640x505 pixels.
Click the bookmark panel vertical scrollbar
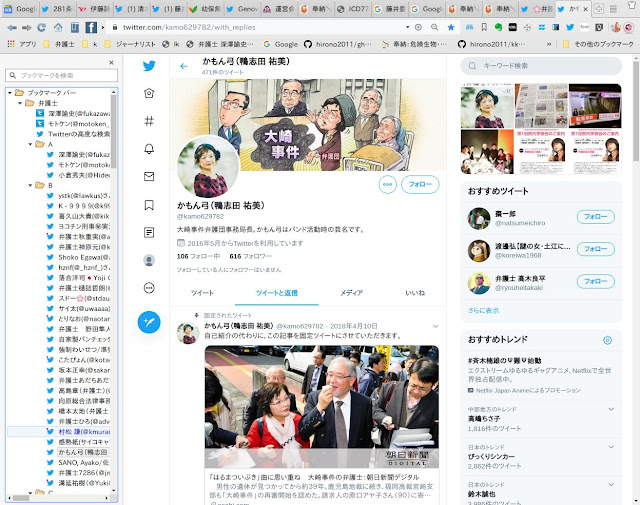point(113,131)
